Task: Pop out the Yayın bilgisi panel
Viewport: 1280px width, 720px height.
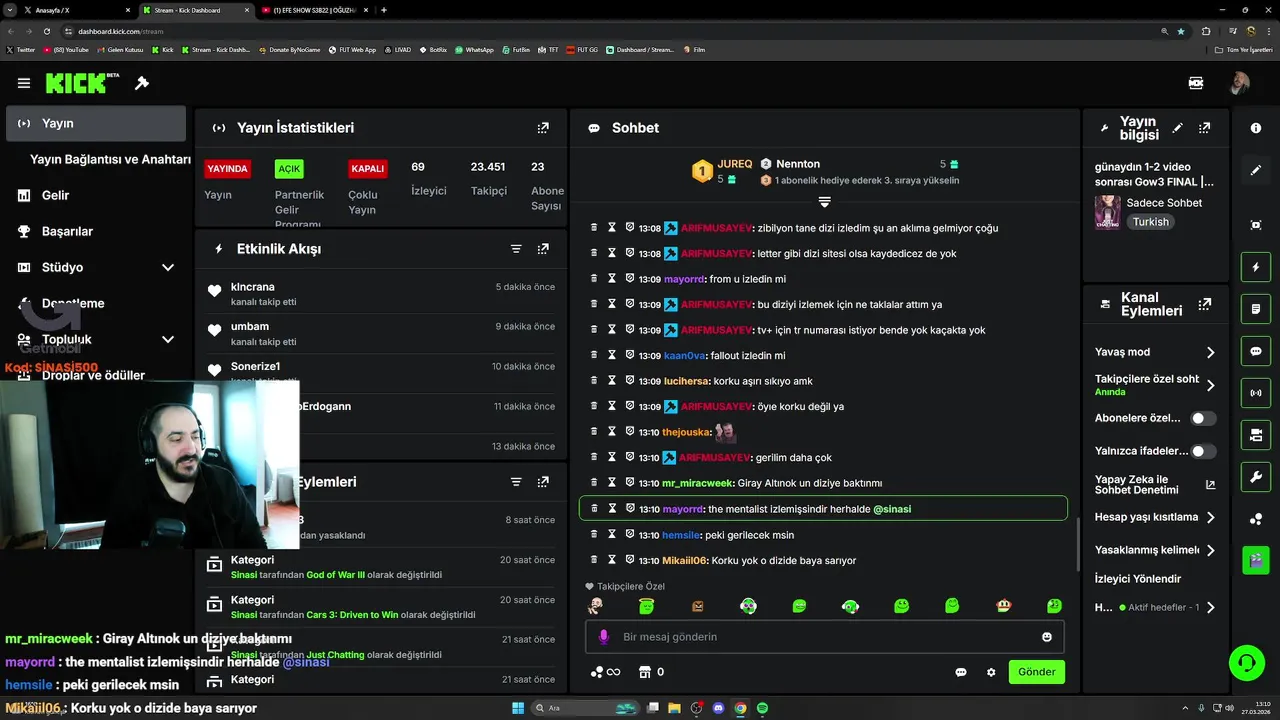Action: [1205, 128]
